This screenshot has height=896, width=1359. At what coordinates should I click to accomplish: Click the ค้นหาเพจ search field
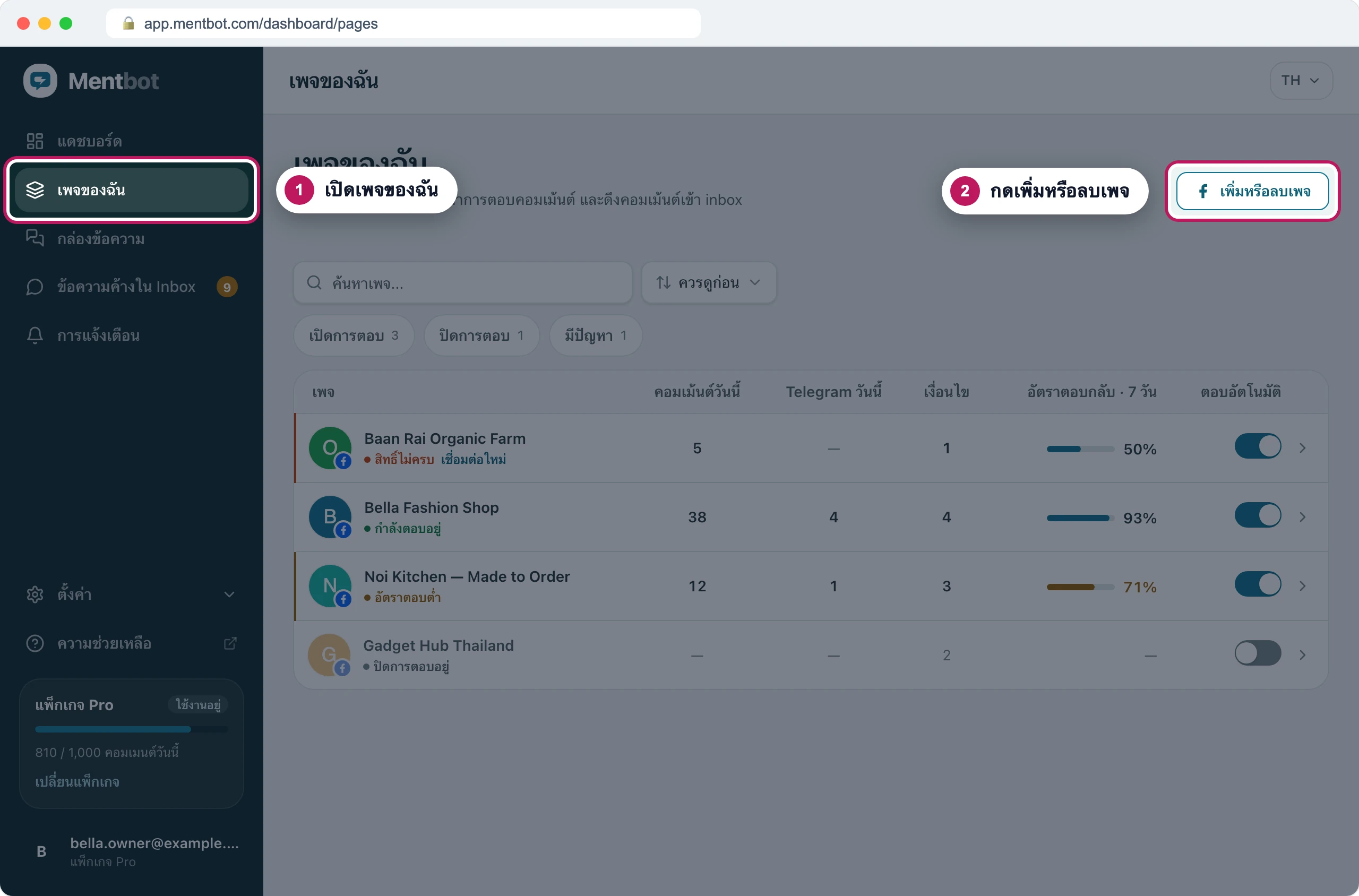coord(462,283)
